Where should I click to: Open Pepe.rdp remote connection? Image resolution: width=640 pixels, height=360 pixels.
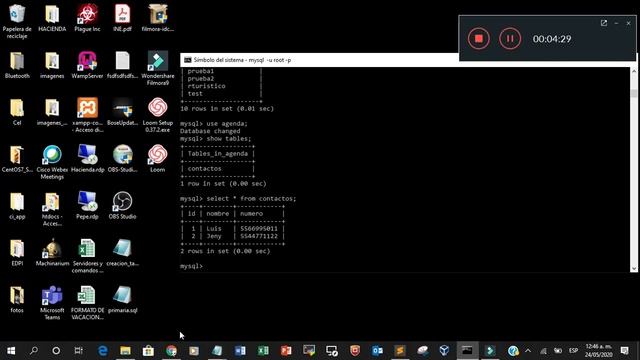pyautogui.click(x=87, y=206)
